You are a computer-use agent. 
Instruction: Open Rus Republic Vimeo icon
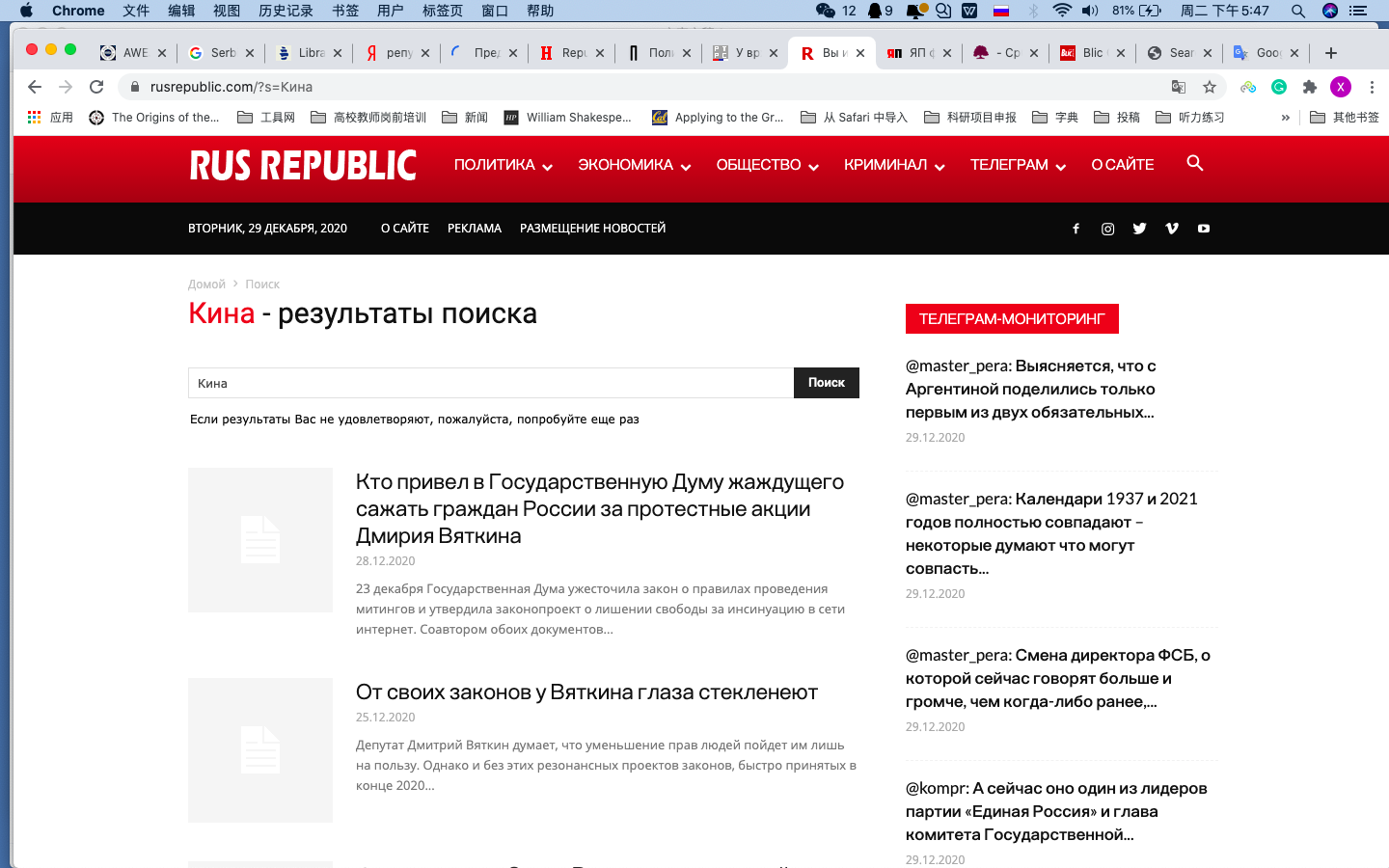pos(1172,229)
